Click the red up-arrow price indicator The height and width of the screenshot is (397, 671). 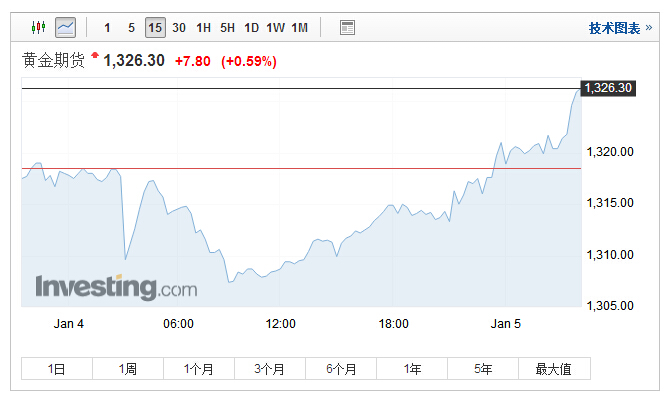tap(95, 55)
